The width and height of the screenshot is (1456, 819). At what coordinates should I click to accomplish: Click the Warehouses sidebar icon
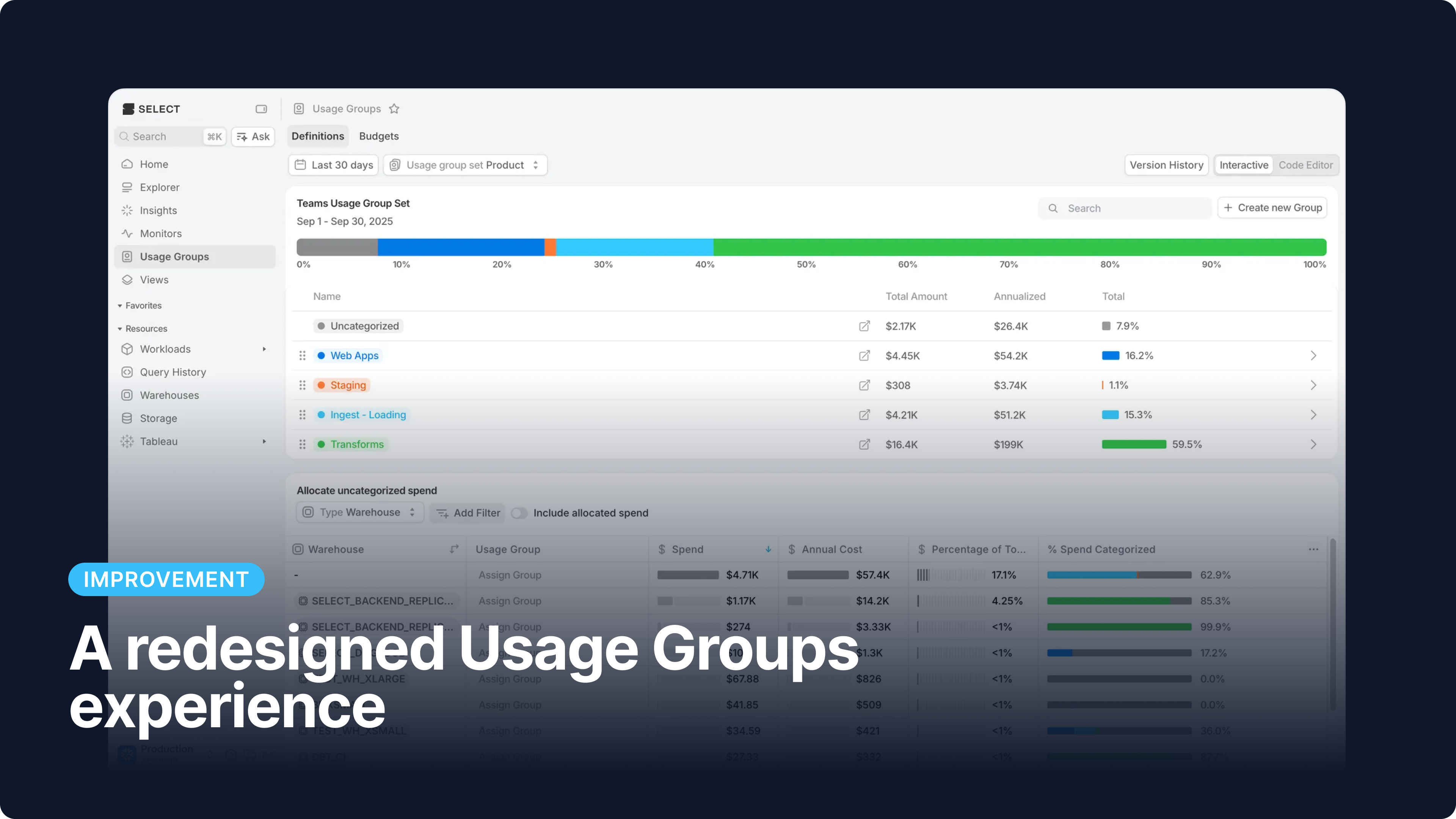[127, 395]
